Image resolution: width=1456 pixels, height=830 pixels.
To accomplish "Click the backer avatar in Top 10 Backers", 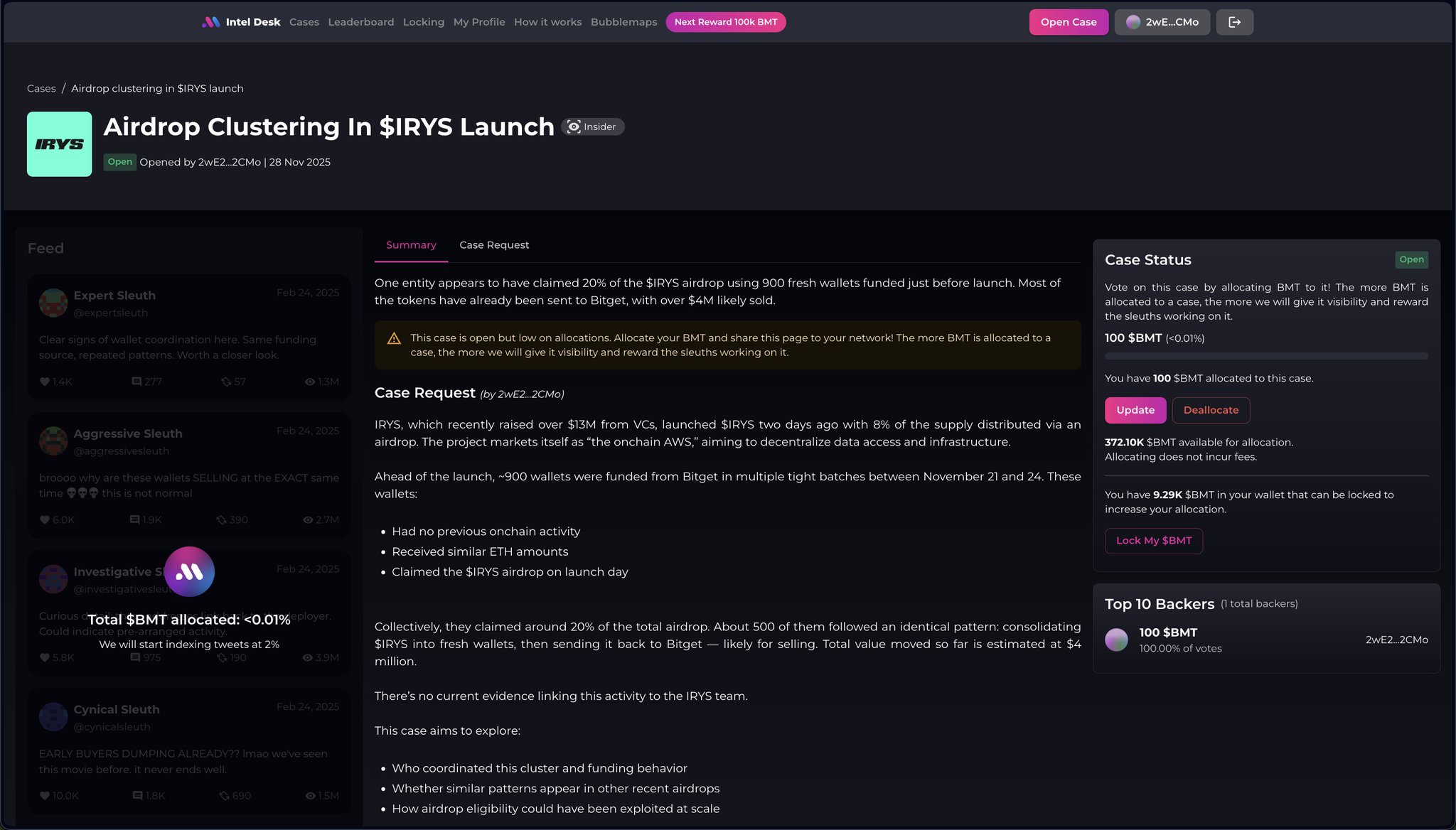I will pyautogui.click(x=1116, y=640).
